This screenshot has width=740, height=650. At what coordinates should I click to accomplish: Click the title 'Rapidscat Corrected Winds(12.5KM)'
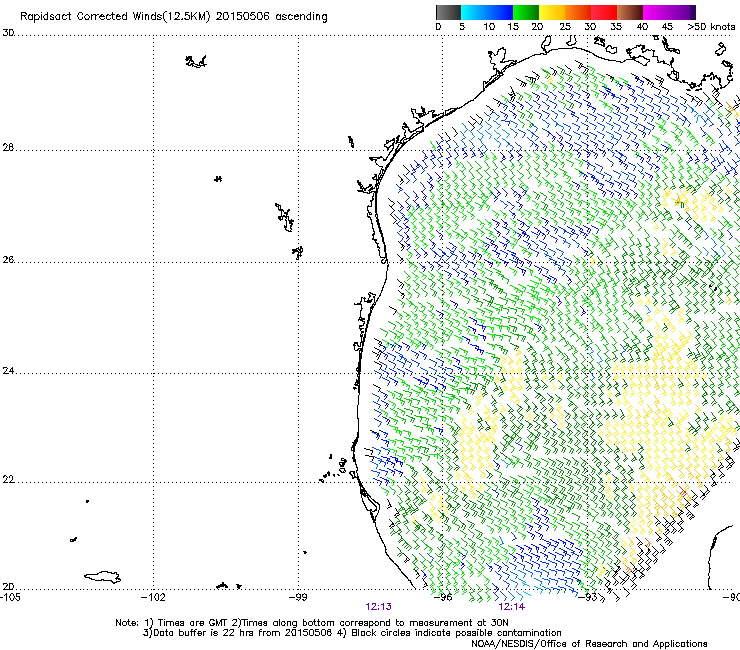pos(115,17)
